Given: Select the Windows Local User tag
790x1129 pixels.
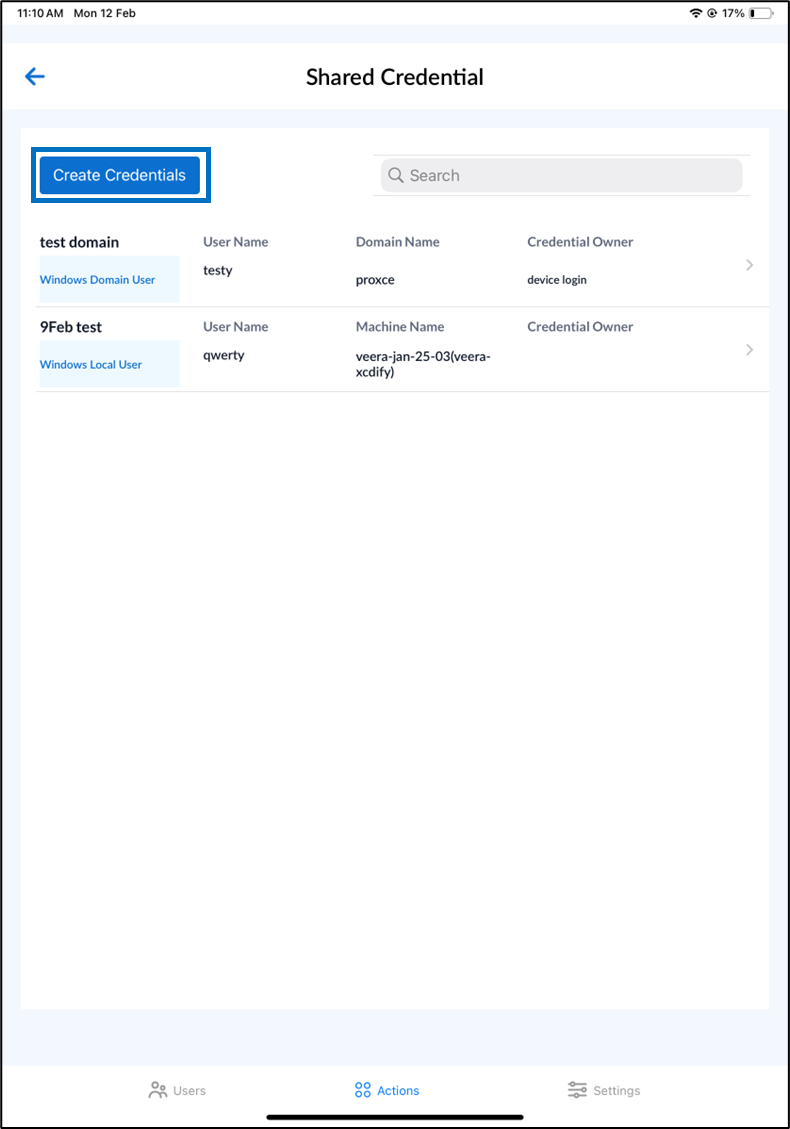Looking at the screenshot, I should [x=109, y=364].
